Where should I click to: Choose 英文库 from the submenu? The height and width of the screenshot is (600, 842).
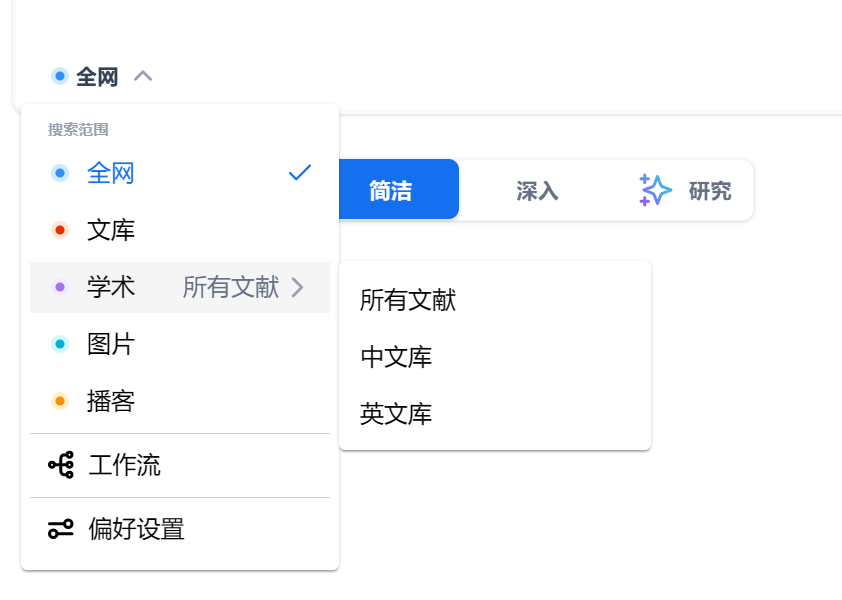pos(396,414)
